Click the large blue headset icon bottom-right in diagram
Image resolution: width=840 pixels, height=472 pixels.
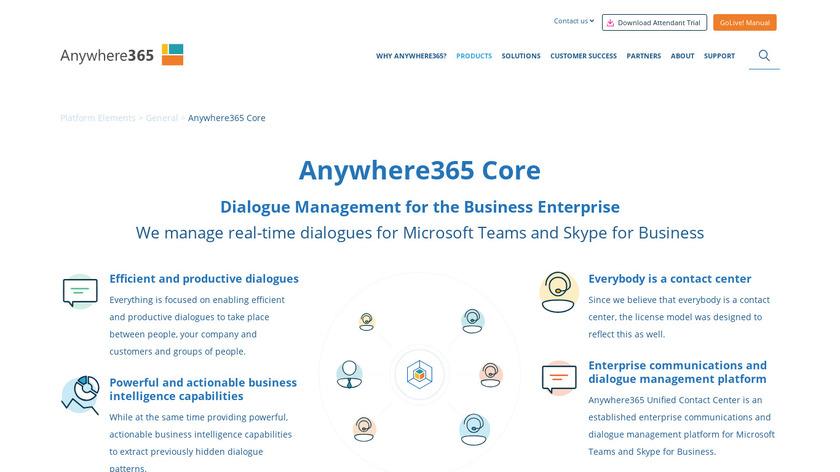pos(474,429)
